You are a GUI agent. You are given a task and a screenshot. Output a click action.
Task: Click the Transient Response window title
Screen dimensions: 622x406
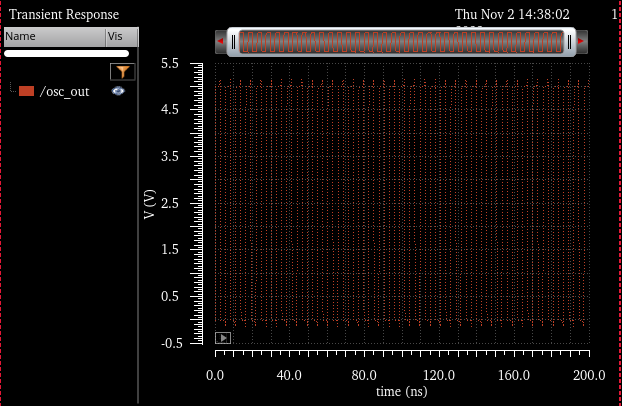(x=64, y=15)
